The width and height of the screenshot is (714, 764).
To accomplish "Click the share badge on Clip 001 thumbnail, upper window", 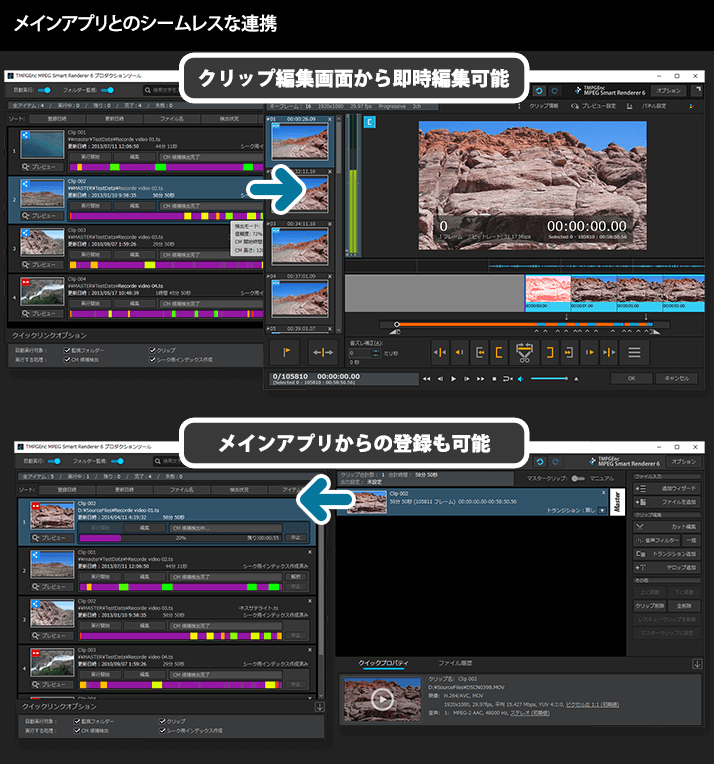I will (25, 134).
